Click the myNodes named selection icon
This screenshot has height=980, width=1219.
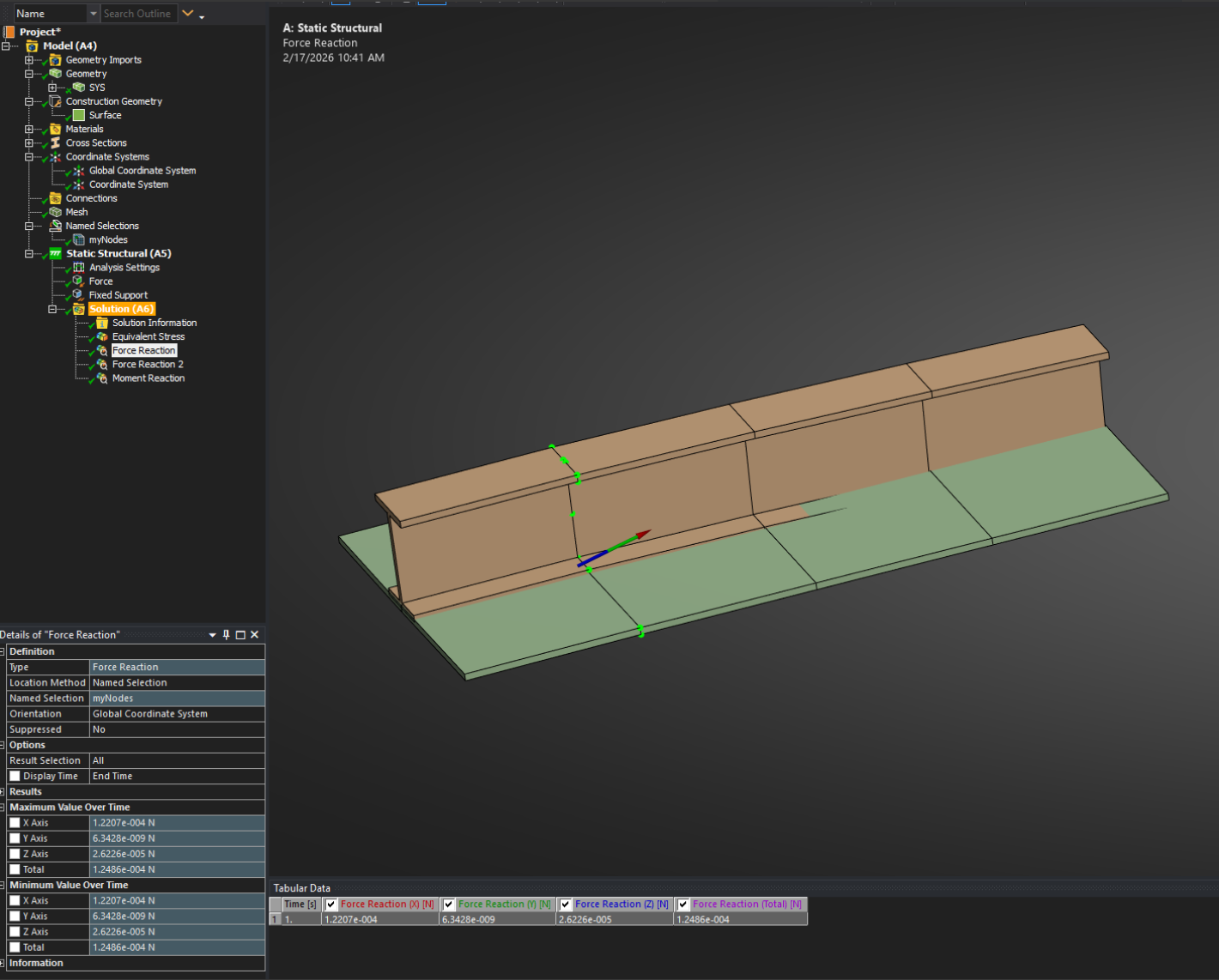click(79, 240)
